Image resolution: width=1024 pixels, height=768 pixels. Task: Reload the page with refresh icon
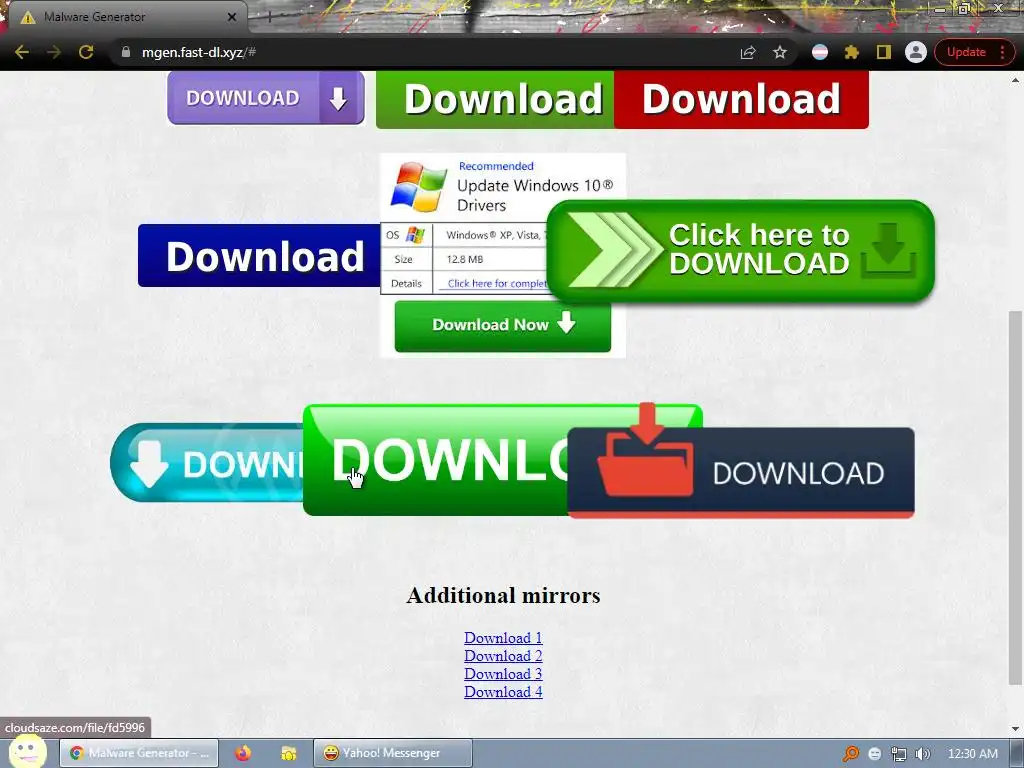(x=86, y=52)
